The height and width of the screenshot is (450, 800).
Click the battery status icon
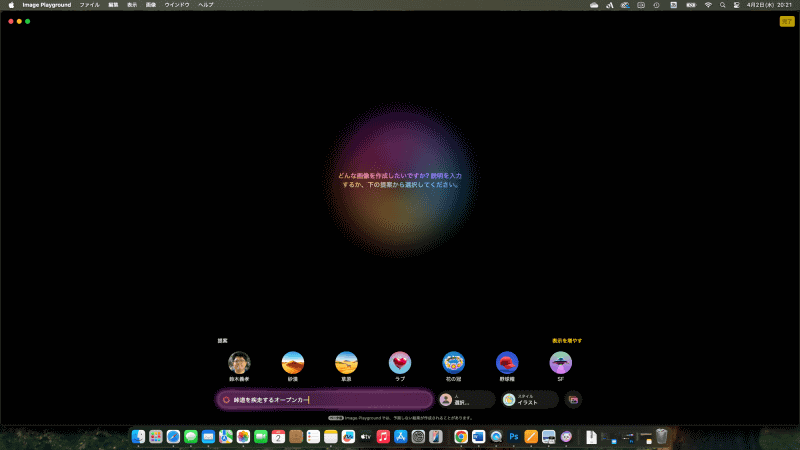pyautogui.click(x=691, y=5)
